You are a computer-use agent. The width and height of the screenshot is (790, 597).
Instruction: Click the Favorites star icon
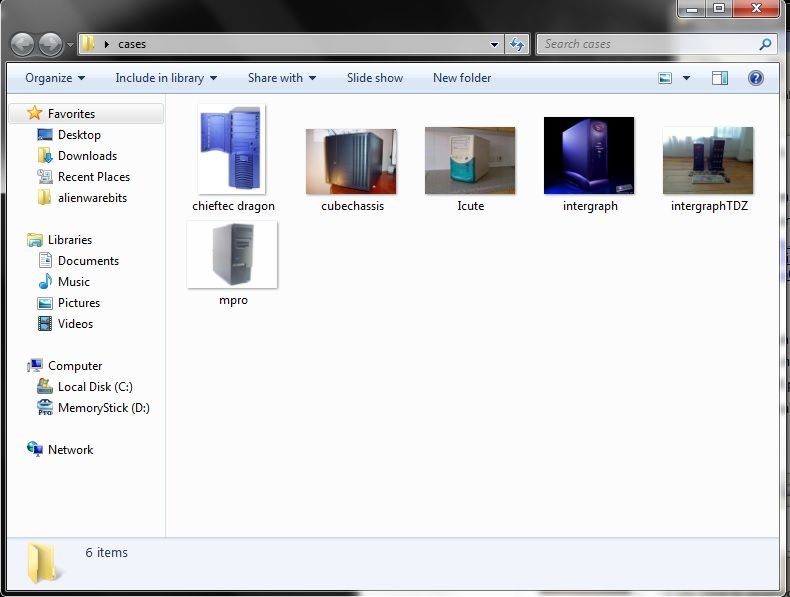[x=35, y=113]
